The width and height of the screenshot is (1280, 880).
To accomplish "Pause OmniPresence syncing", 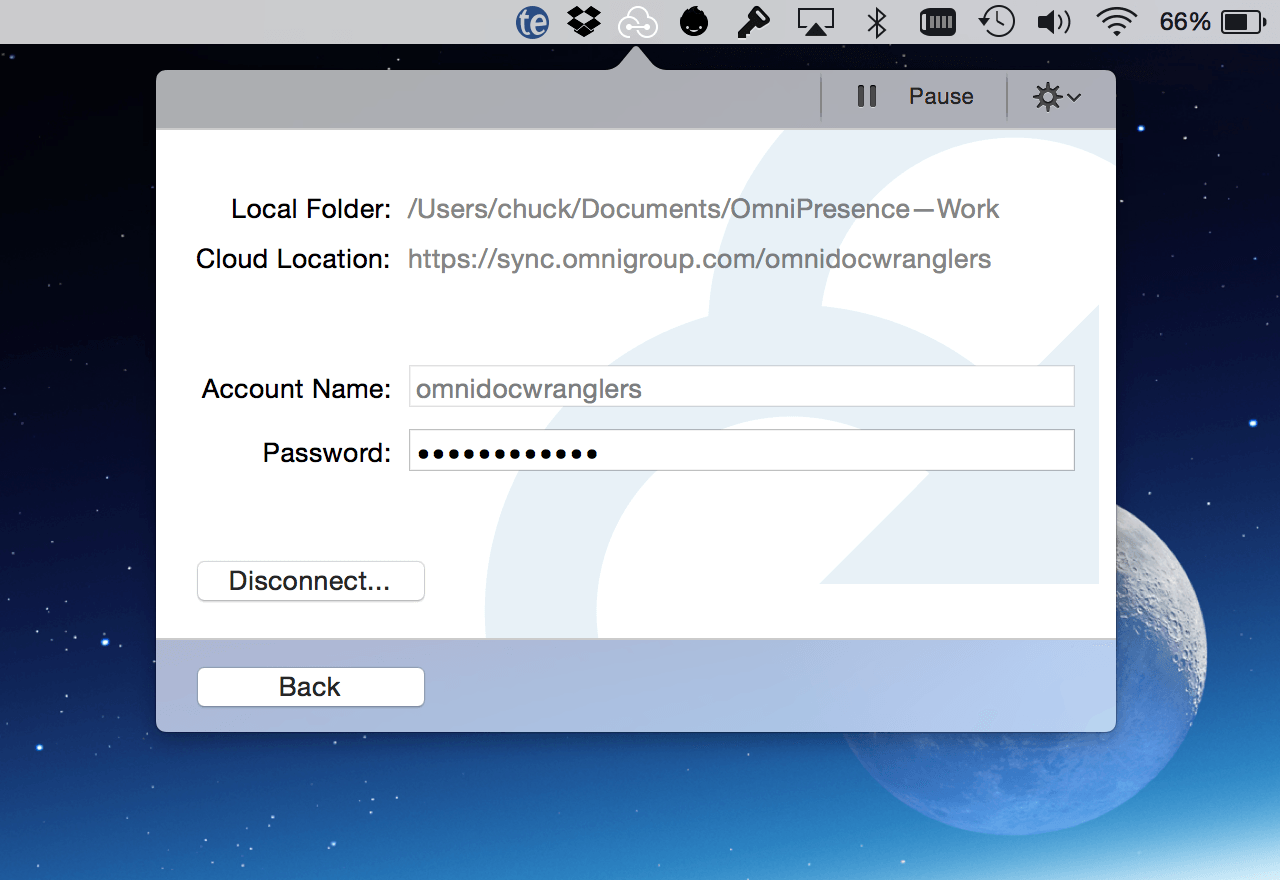I will (915, 97).
